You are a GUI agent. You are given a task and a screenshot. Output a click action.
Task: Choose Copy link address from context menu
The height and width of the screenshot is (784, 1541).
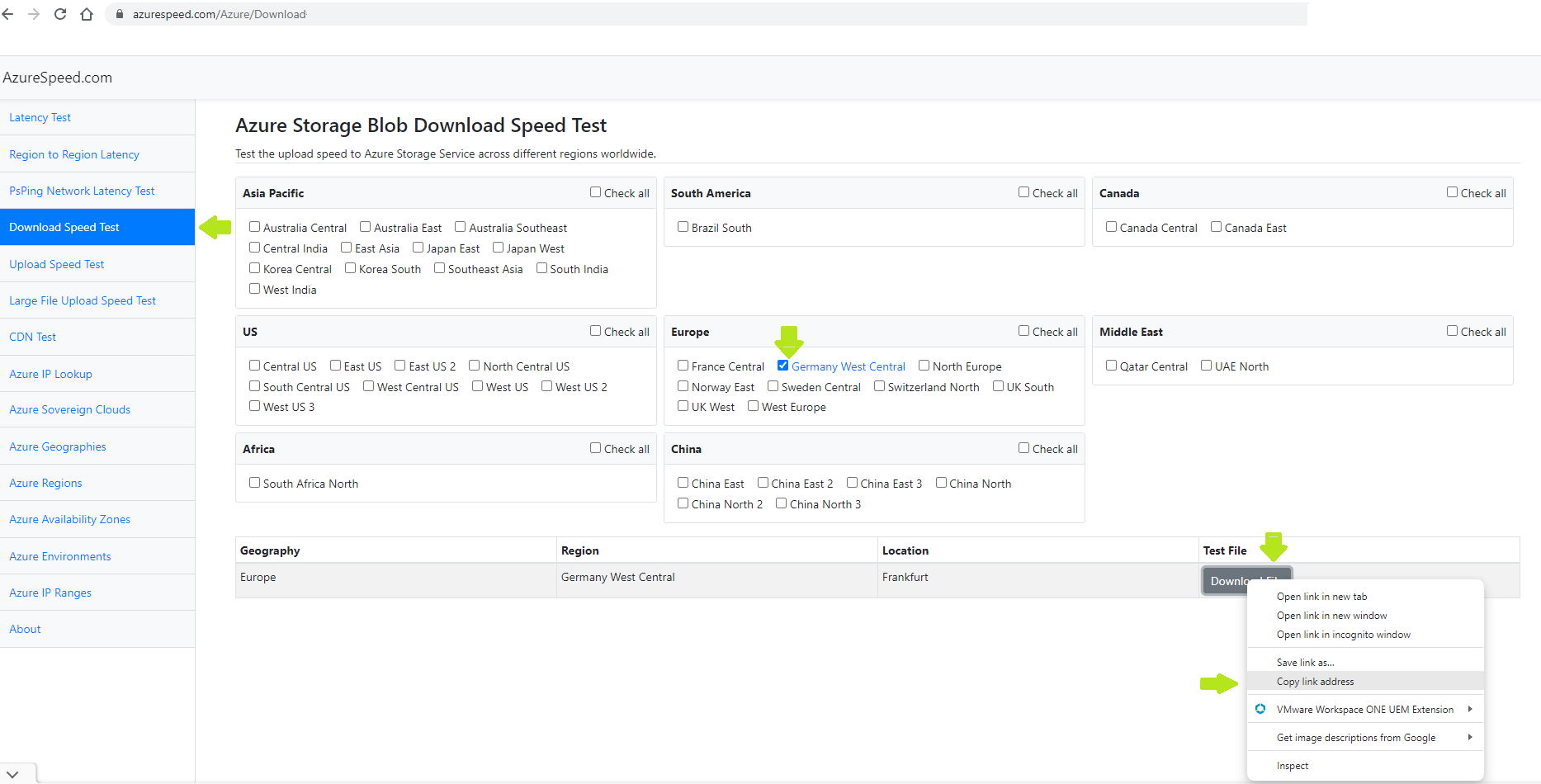1315,682
